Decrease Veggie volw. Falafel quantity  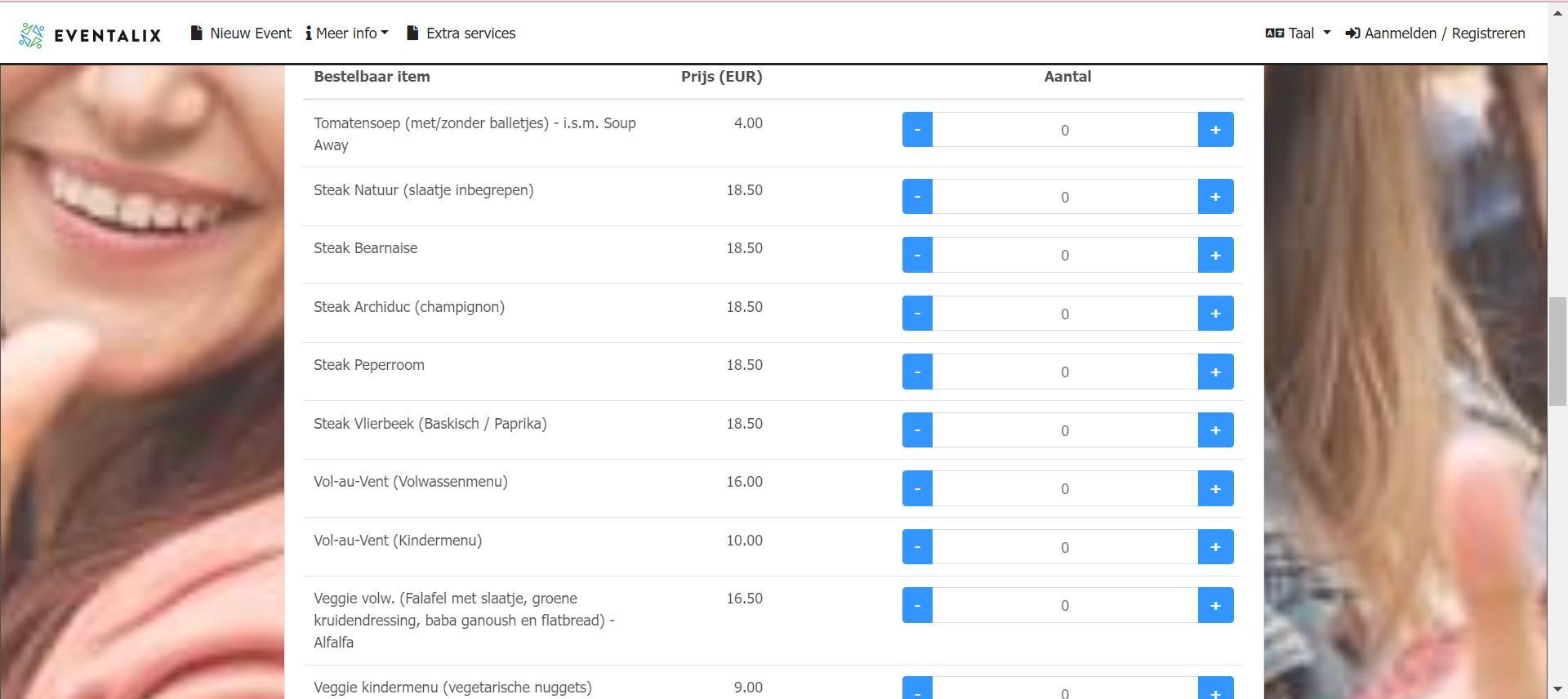click(x=917, y=605)
